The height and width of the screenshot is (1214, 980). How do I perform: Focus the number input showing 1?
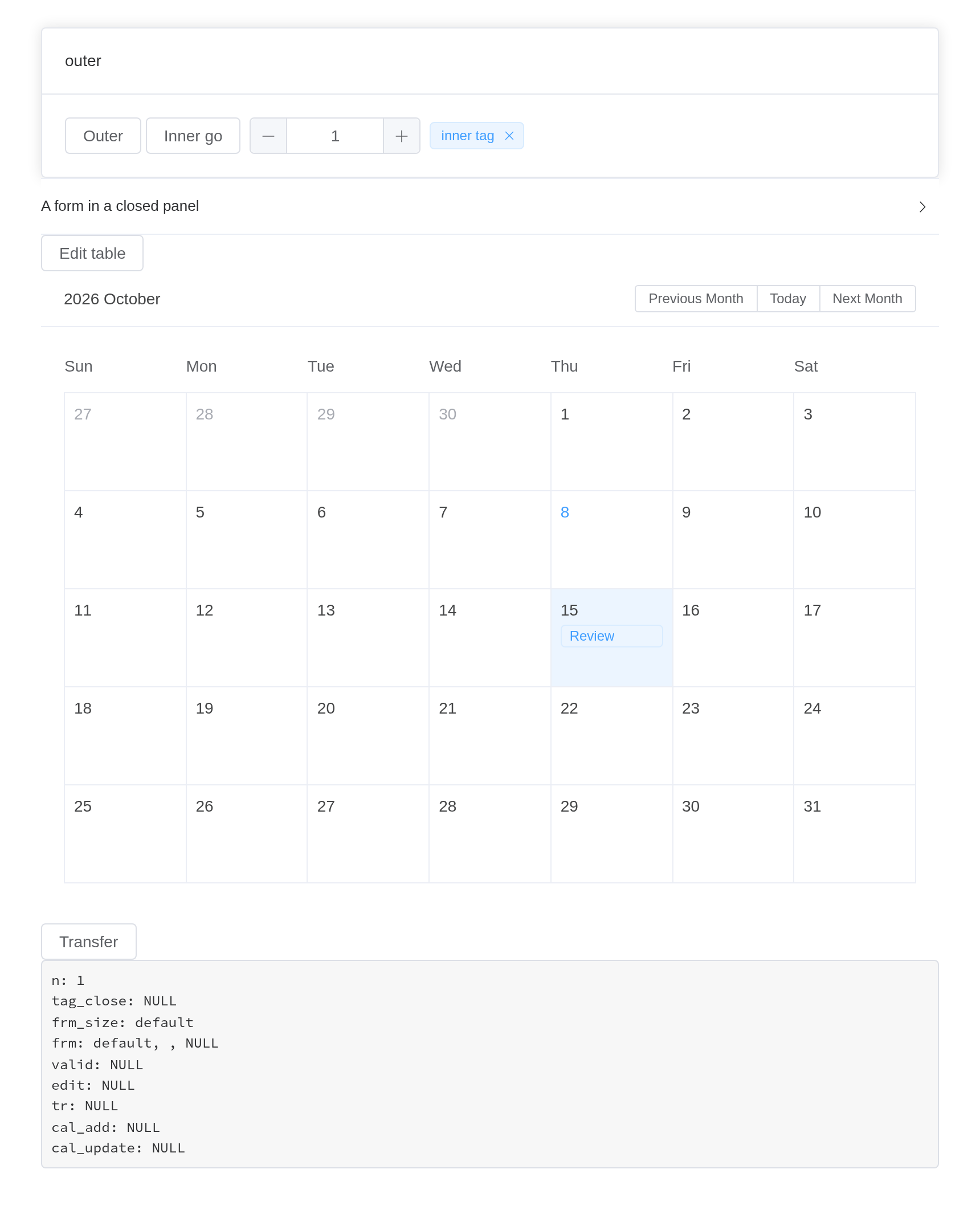[x=335, y=136]
